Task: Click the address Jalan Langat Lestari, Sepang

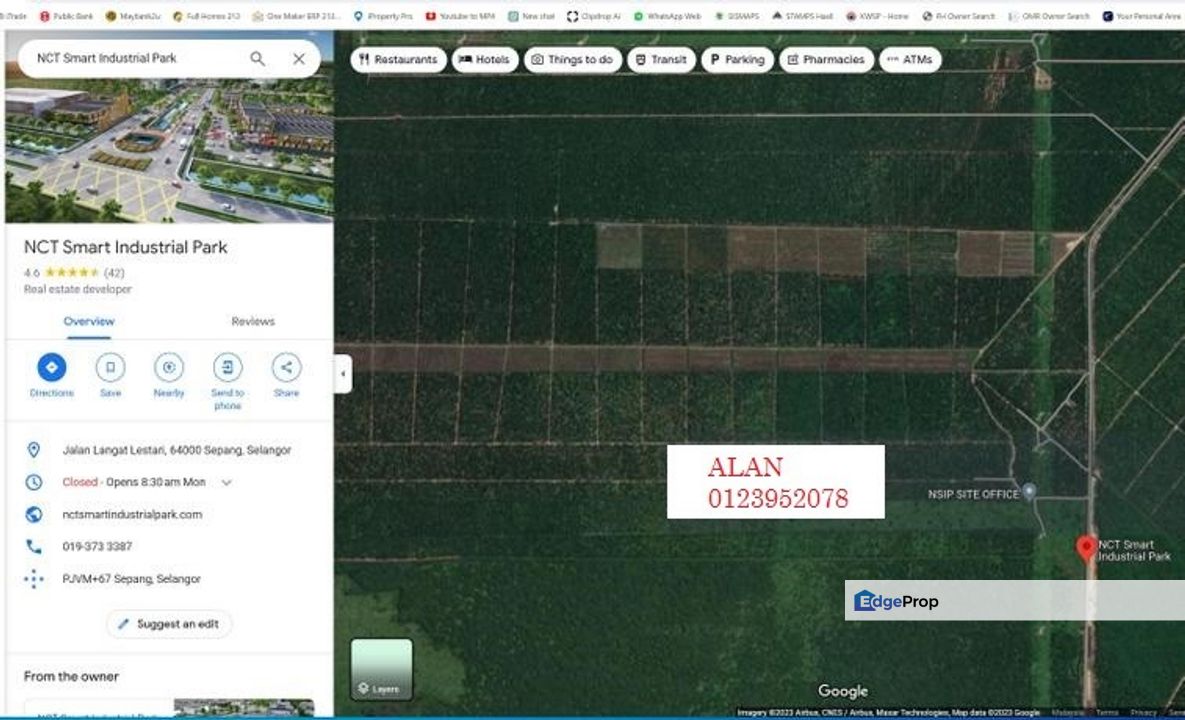Action: coord(177,450)
